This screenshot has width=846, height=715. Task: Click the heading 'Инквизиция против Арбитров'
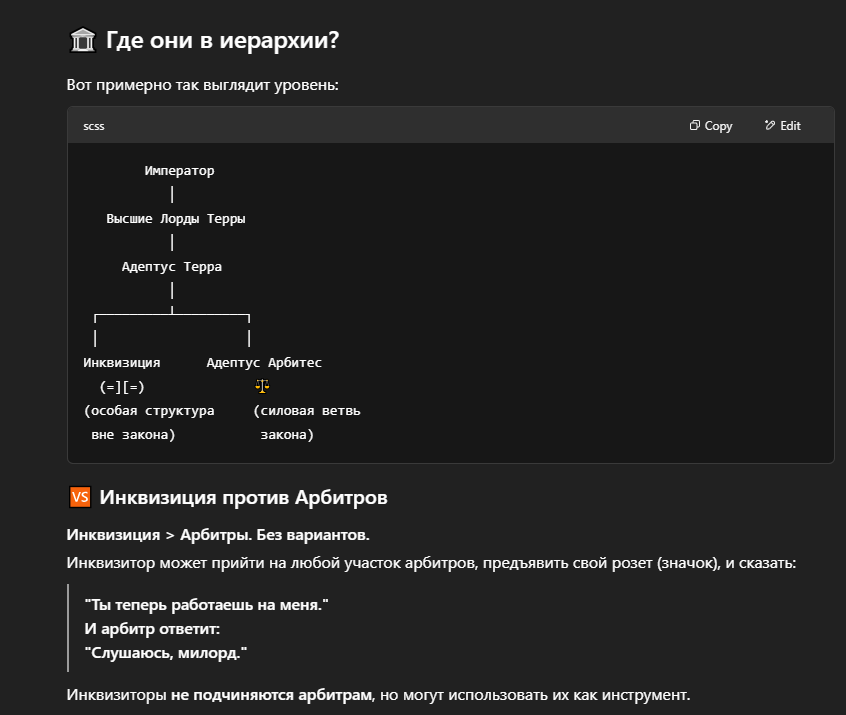coord(243,498)
